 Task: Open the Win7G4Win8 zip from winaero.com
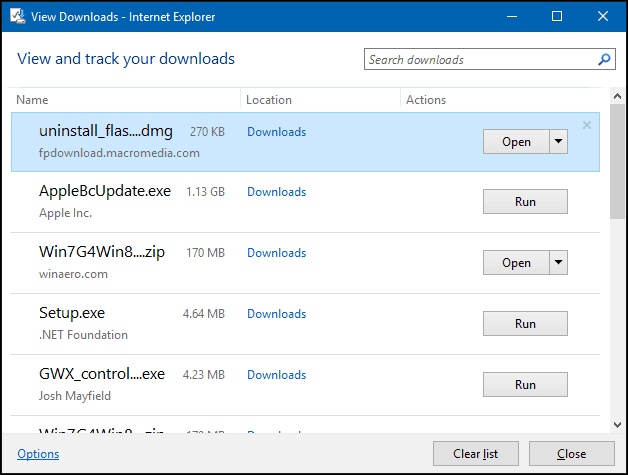(x=516, y=262)
